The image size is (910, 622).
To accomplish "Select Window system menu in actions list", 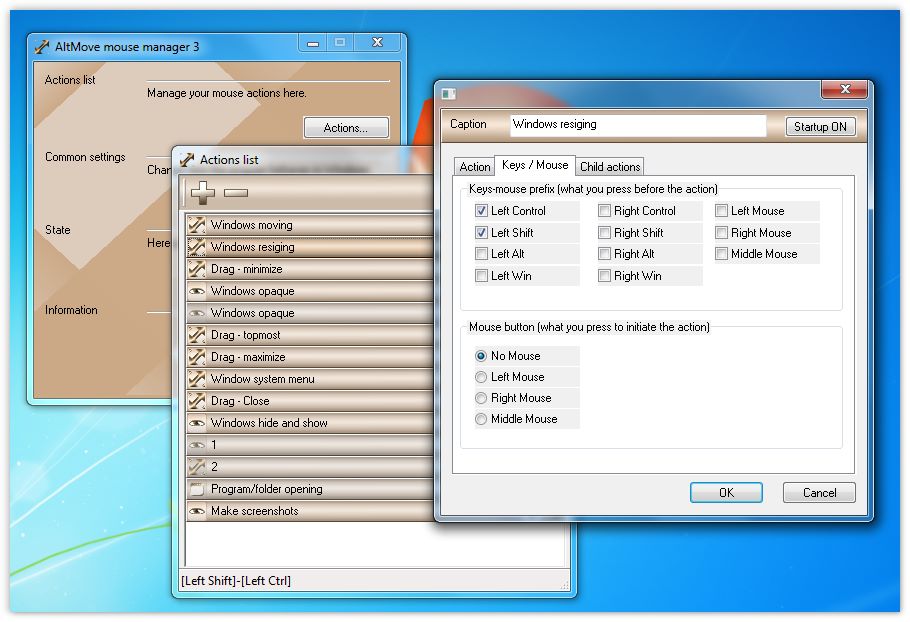I will click(x=262, y=379).
